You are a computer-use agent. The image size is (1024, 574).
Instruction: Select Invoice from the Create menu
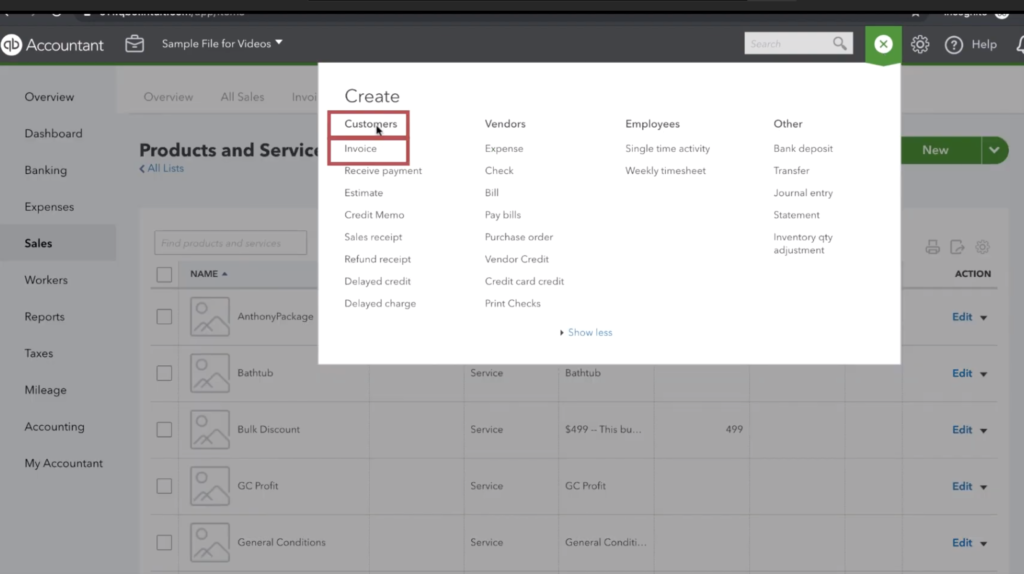[x=361, y=149]
